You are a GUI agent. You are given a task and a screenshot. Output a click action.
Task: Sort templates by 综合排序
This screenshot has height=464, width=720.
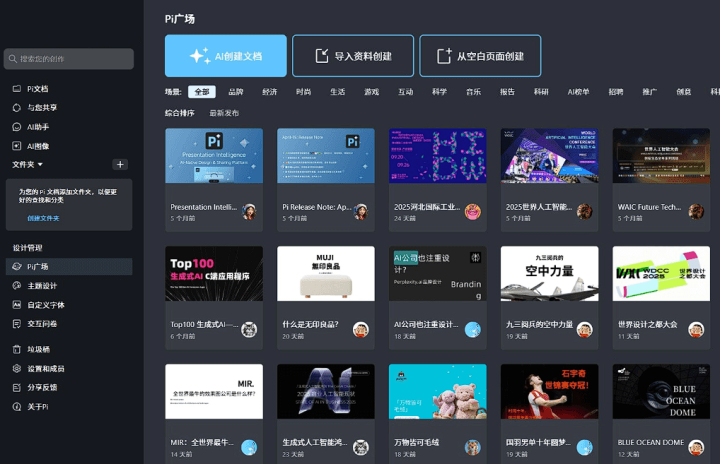coord(180,113)
